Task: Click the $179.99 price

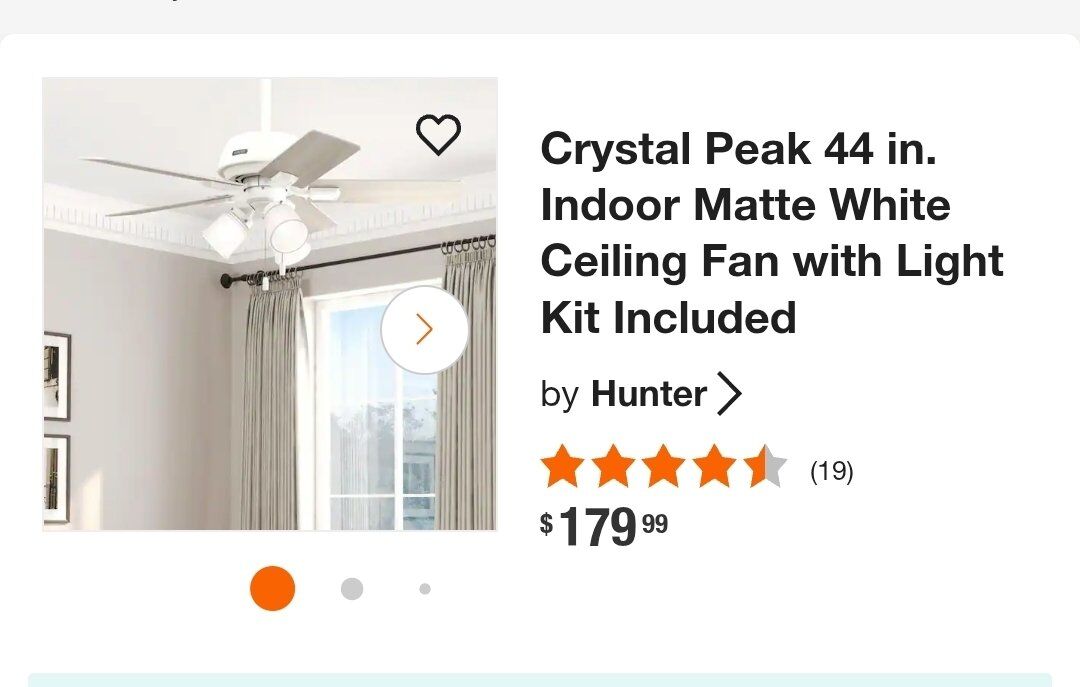Action: 604,526
